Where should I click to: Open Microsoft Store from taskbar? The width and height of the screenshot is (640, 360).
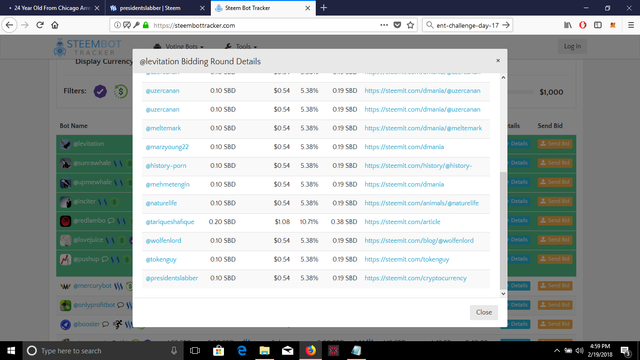coord(218,351)
